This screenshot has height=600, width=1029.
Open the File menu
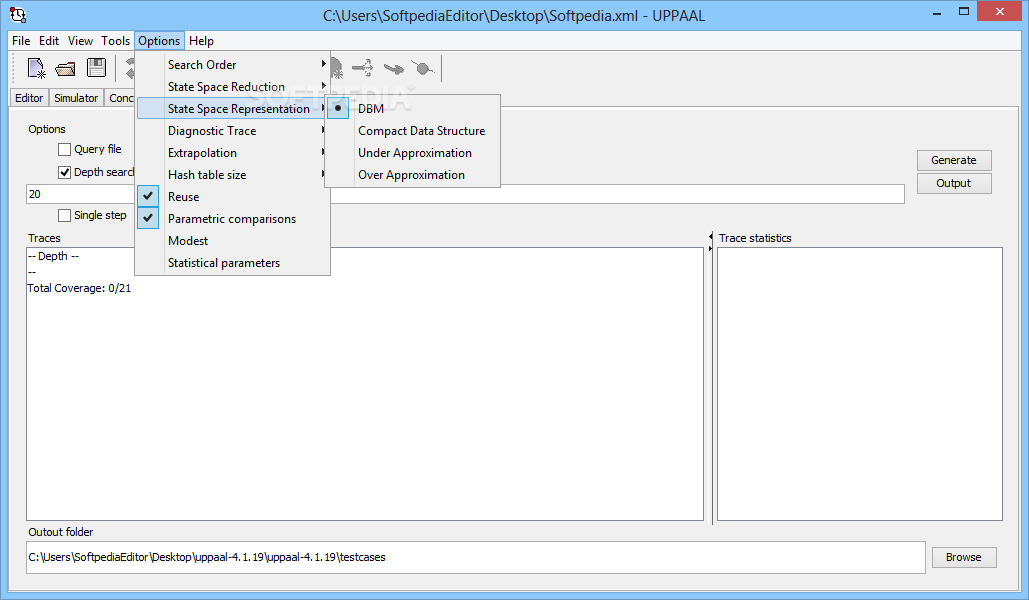coord(21,41)
